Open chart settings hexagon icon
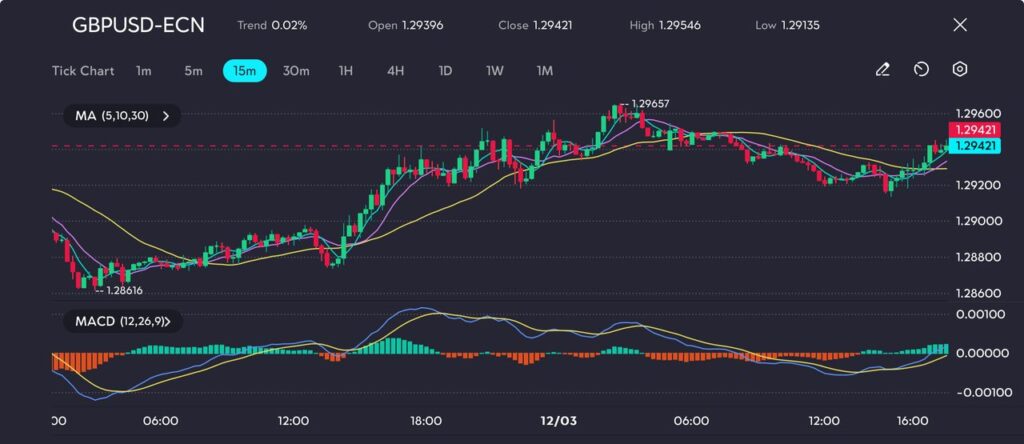 coord(959,70)
